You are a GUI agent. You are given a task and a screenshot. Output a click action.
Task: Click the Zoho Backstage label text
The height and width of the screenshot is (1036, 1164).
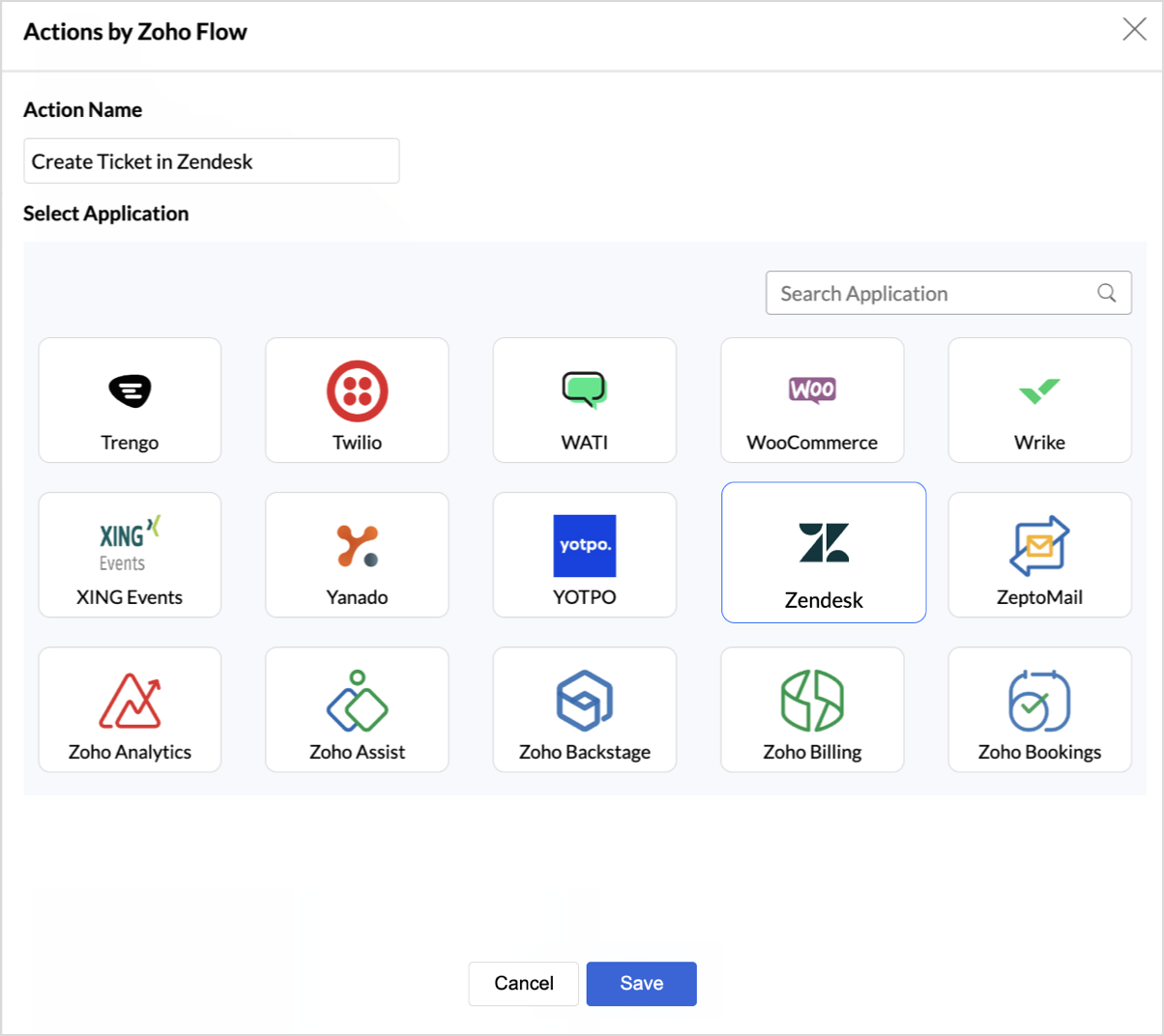(x=585, y=752)
